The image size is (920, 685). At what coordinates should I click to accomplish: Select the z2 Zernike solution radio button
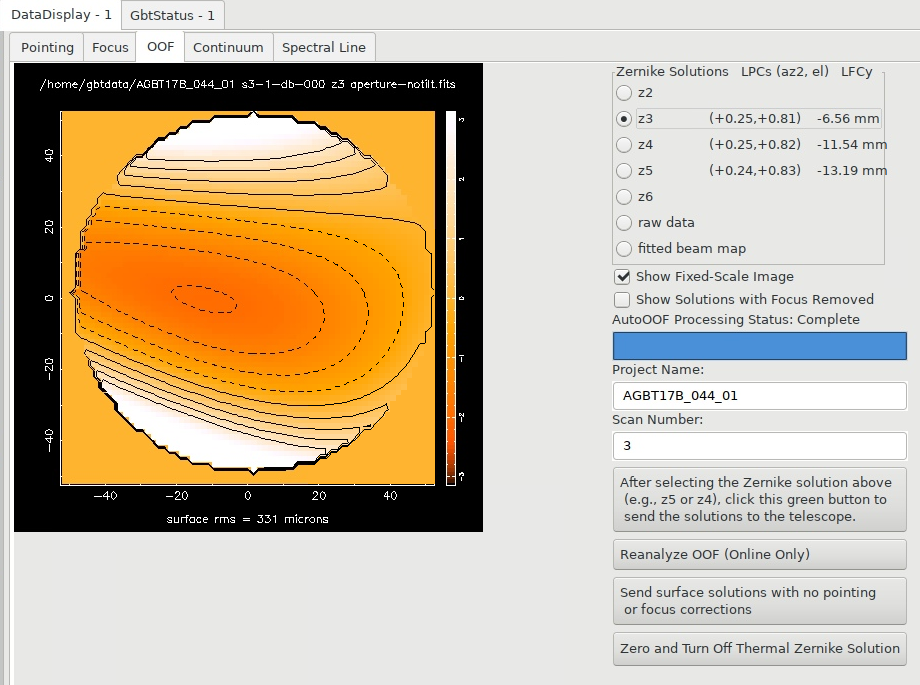pos(624,93)
